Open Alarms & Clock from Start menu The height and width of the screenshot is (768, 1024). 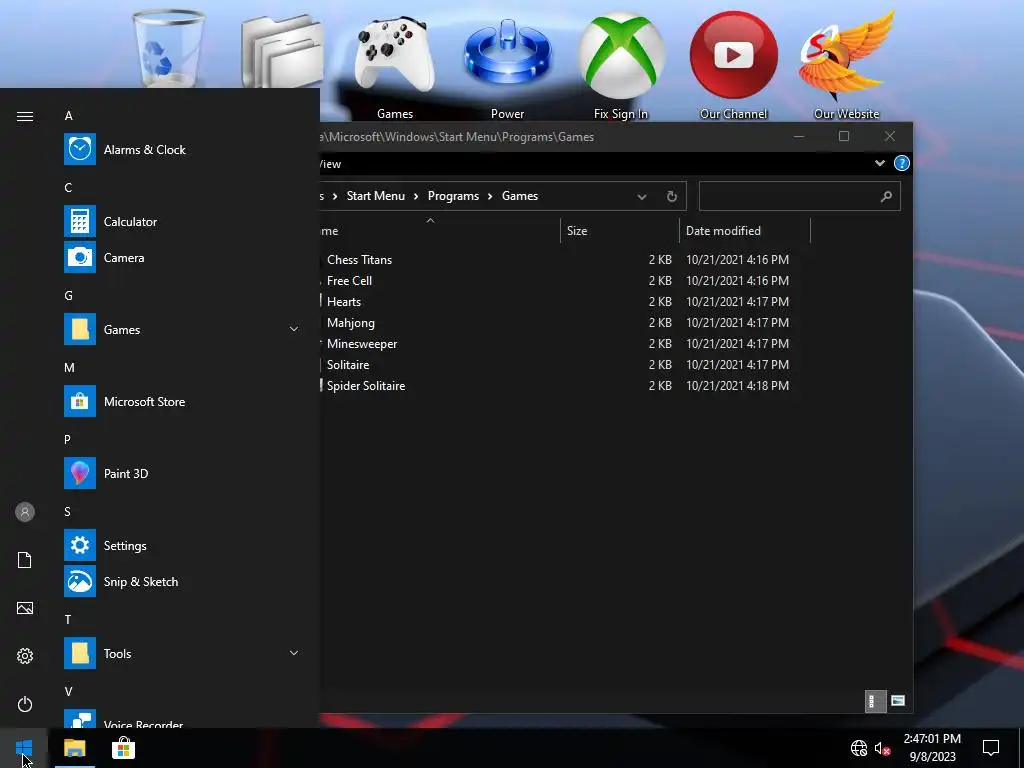point(180,150)
